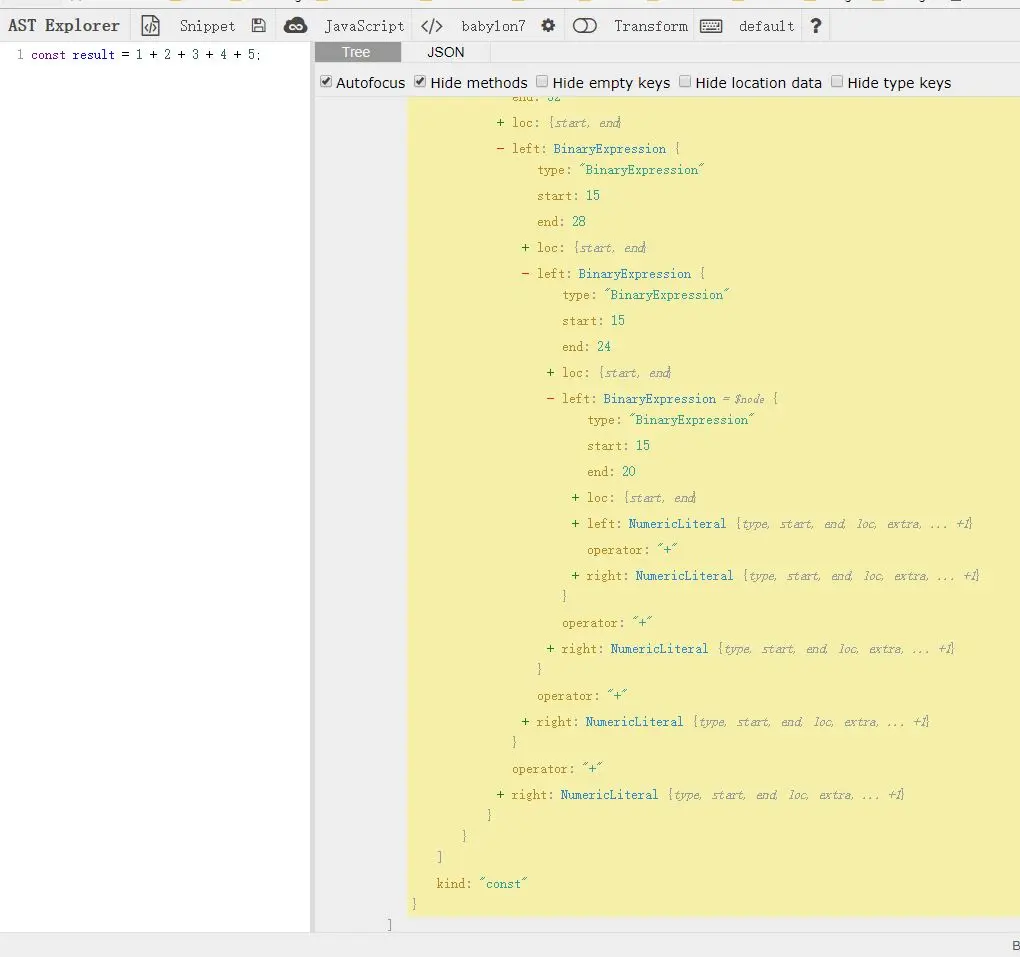The height and width of the screenshot is (957, 1020).
Task: Switch to the JSON tab
Action: click(446, 52)
